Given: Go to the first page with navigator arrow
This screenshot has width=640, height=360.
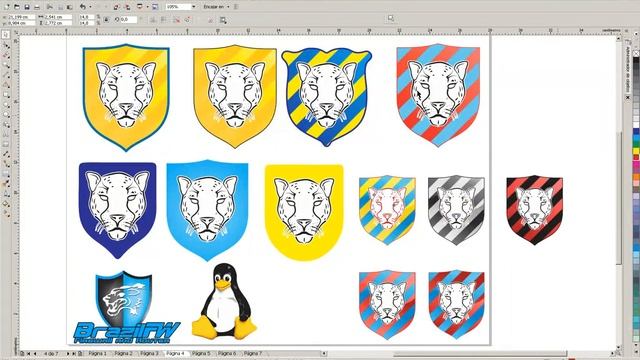Looking at the screenshot, I should [29, 353].
